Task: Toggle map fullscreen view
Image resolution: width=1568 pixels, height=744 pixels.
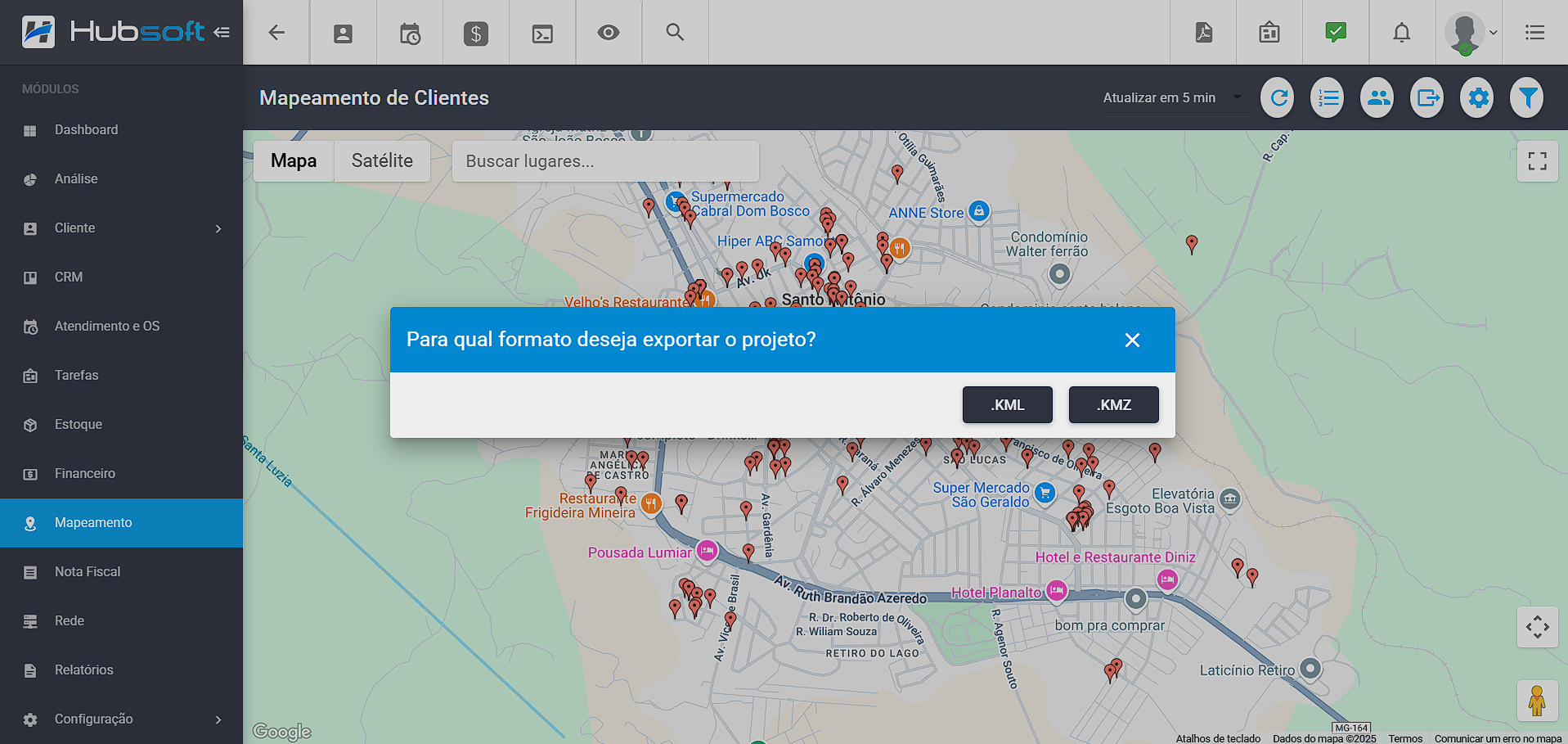Action: [x=1538, y=161]
